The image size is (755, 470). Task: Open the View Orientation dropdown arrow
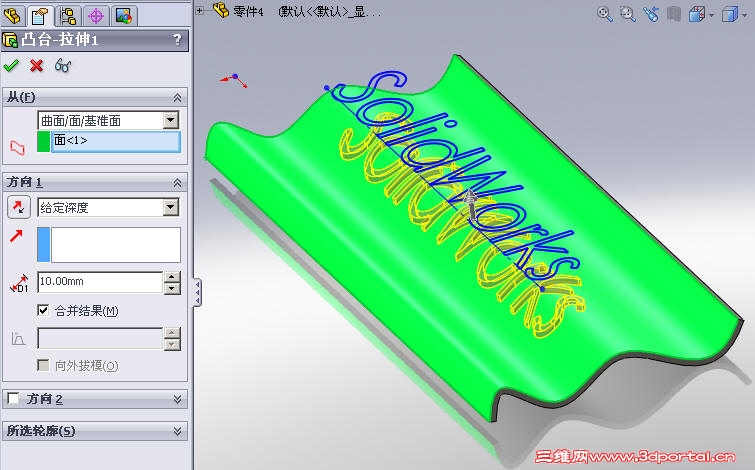click(711, 15)
